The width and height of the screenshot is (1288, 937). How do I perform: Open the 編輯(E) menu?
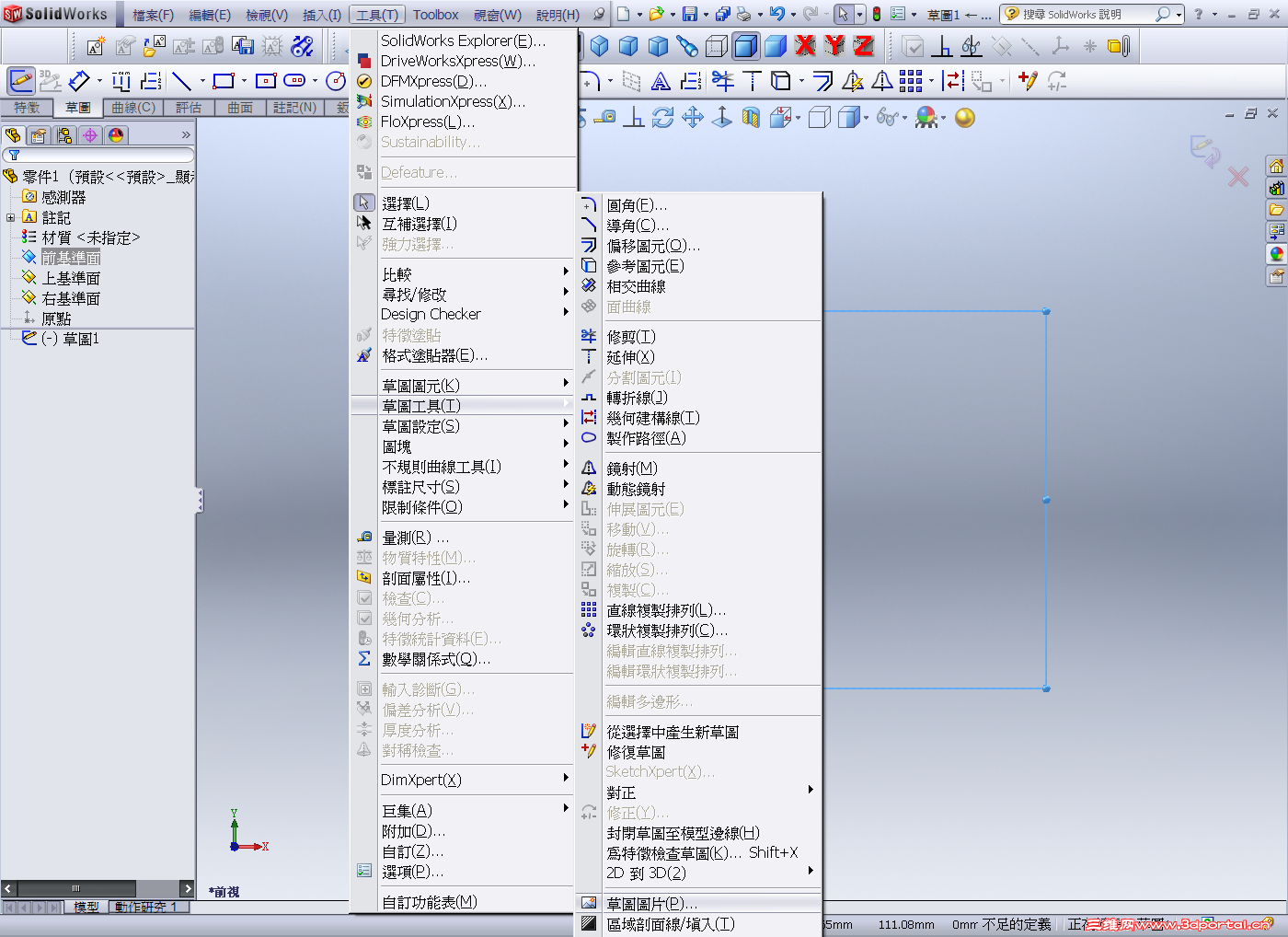point(210,15)
